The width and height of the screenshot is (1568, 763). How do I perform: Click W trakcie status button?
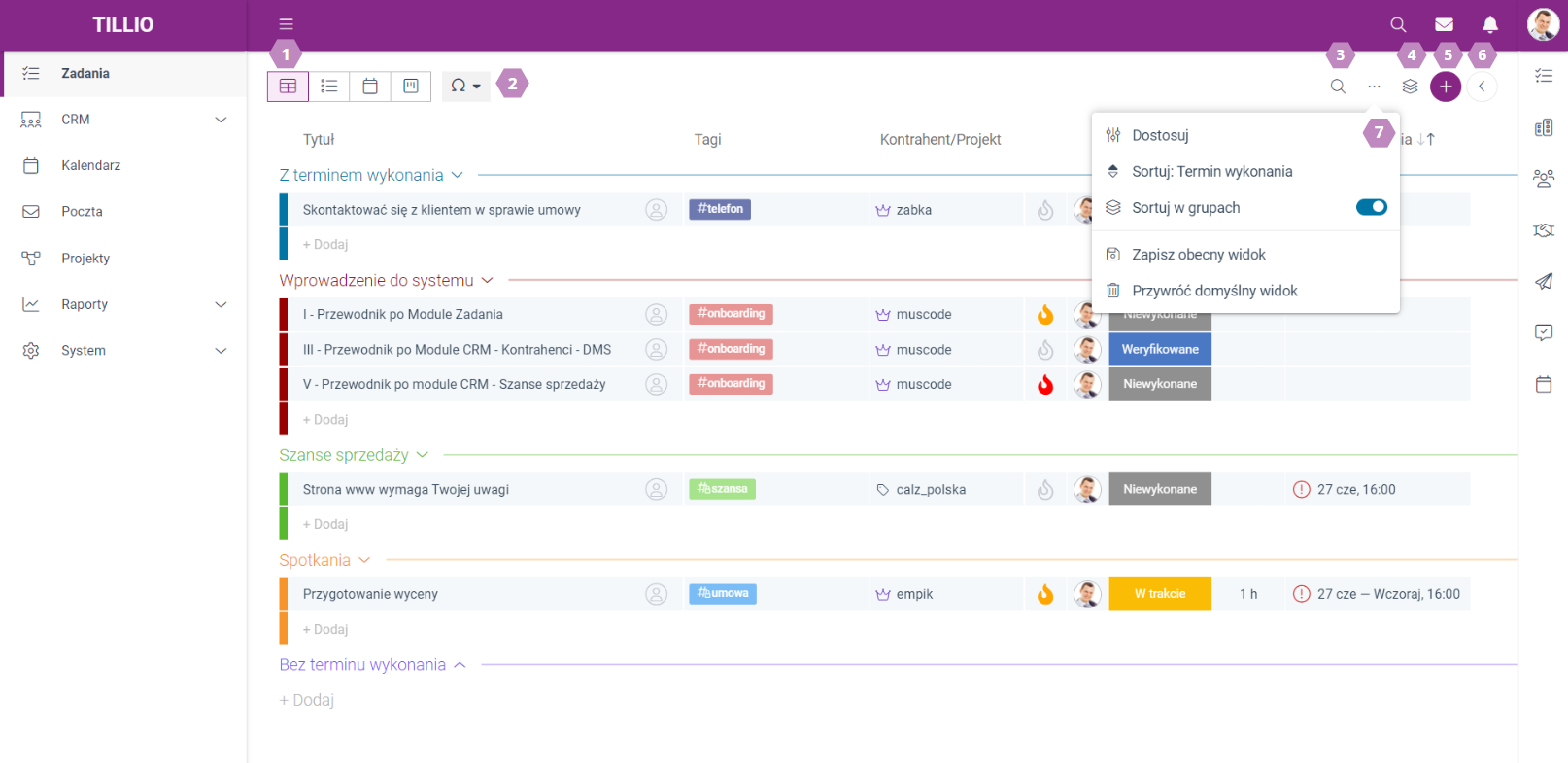point(1160,594)
